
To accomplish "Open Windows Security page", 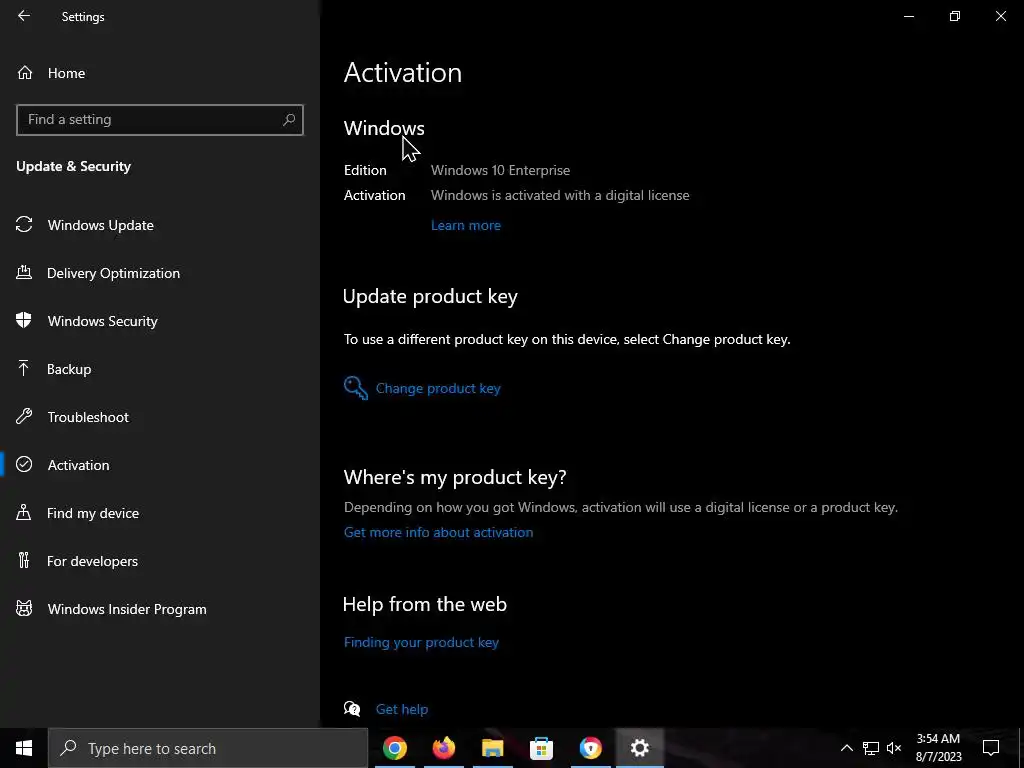I will [159, 321].
